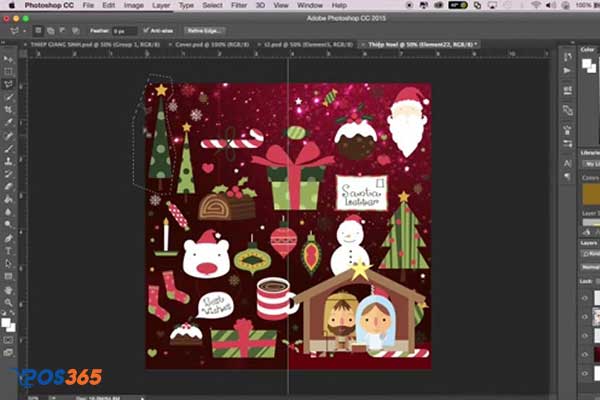Click the brown color swatch in Libraries
This screenshot has width=600, height=400.
tap(591, 194)
